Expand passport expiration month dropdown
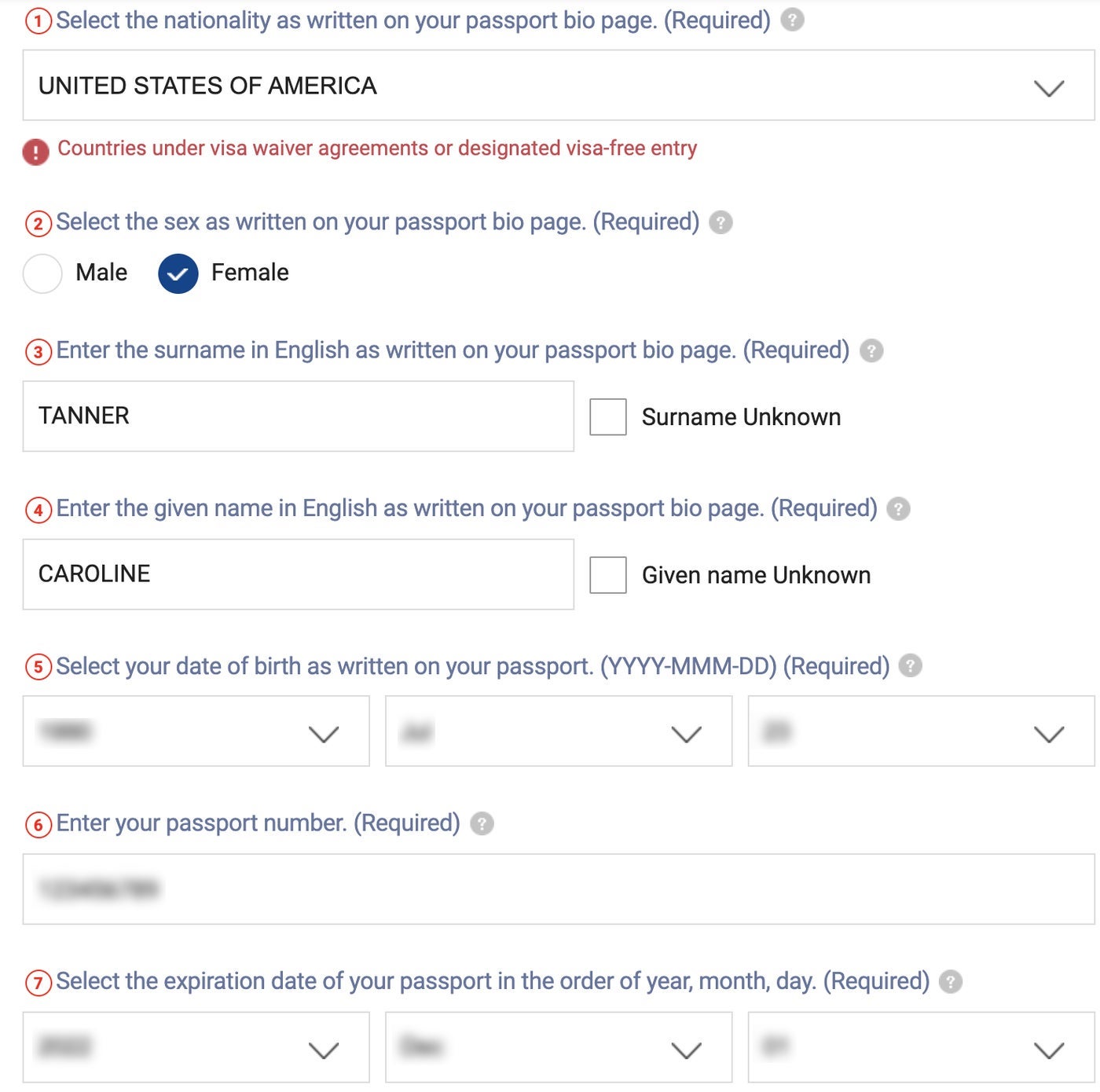The image size is (1100, 1092). click(558, 1047)
